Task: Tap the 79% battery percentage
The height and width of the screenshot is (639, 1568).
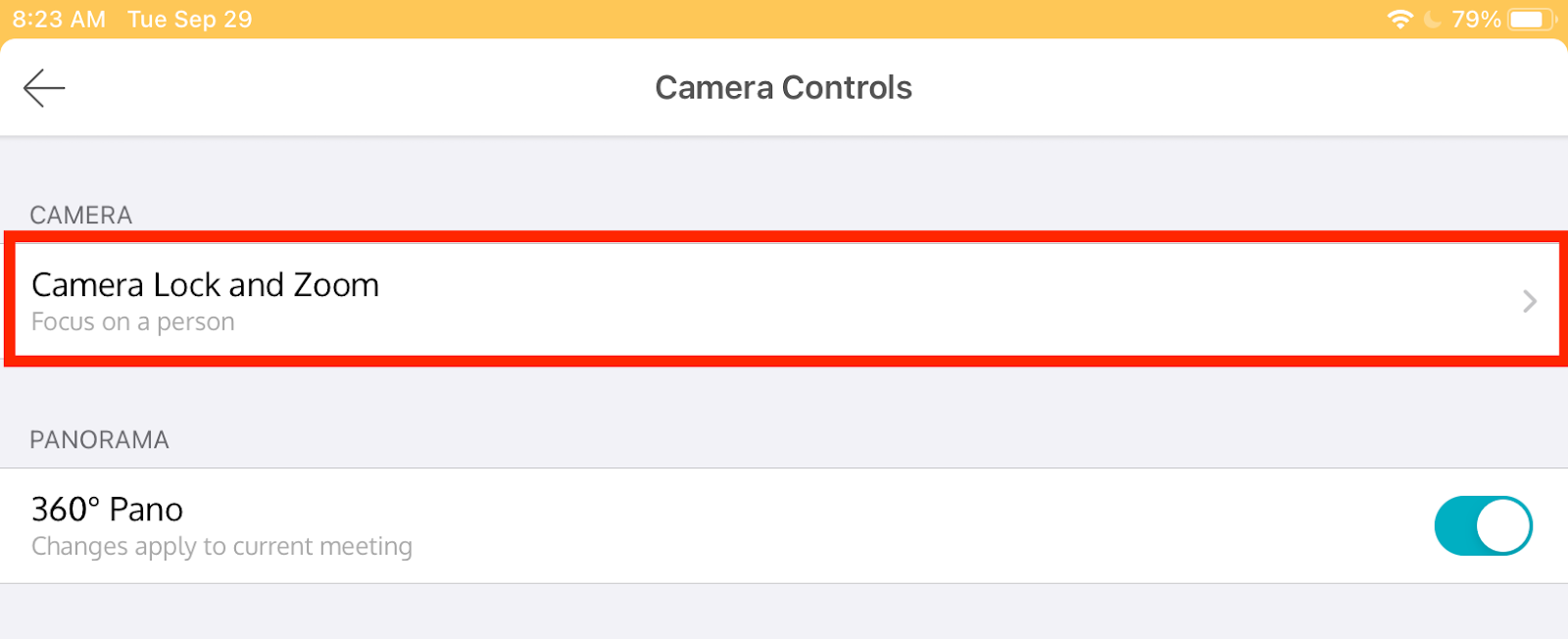Action: (x=1479, y=18)
